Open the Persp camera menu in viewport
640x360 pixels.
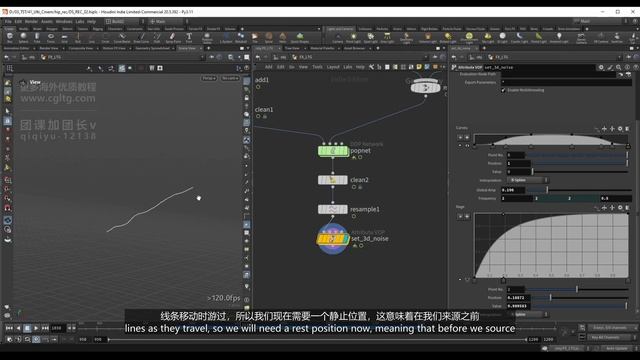(x=209, y=78)
